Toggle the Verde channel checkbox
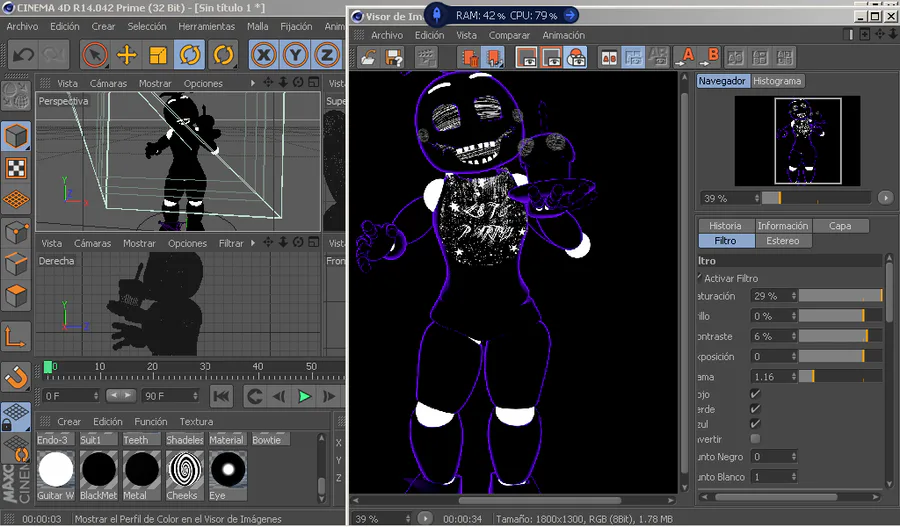 (x=755, y=409)
